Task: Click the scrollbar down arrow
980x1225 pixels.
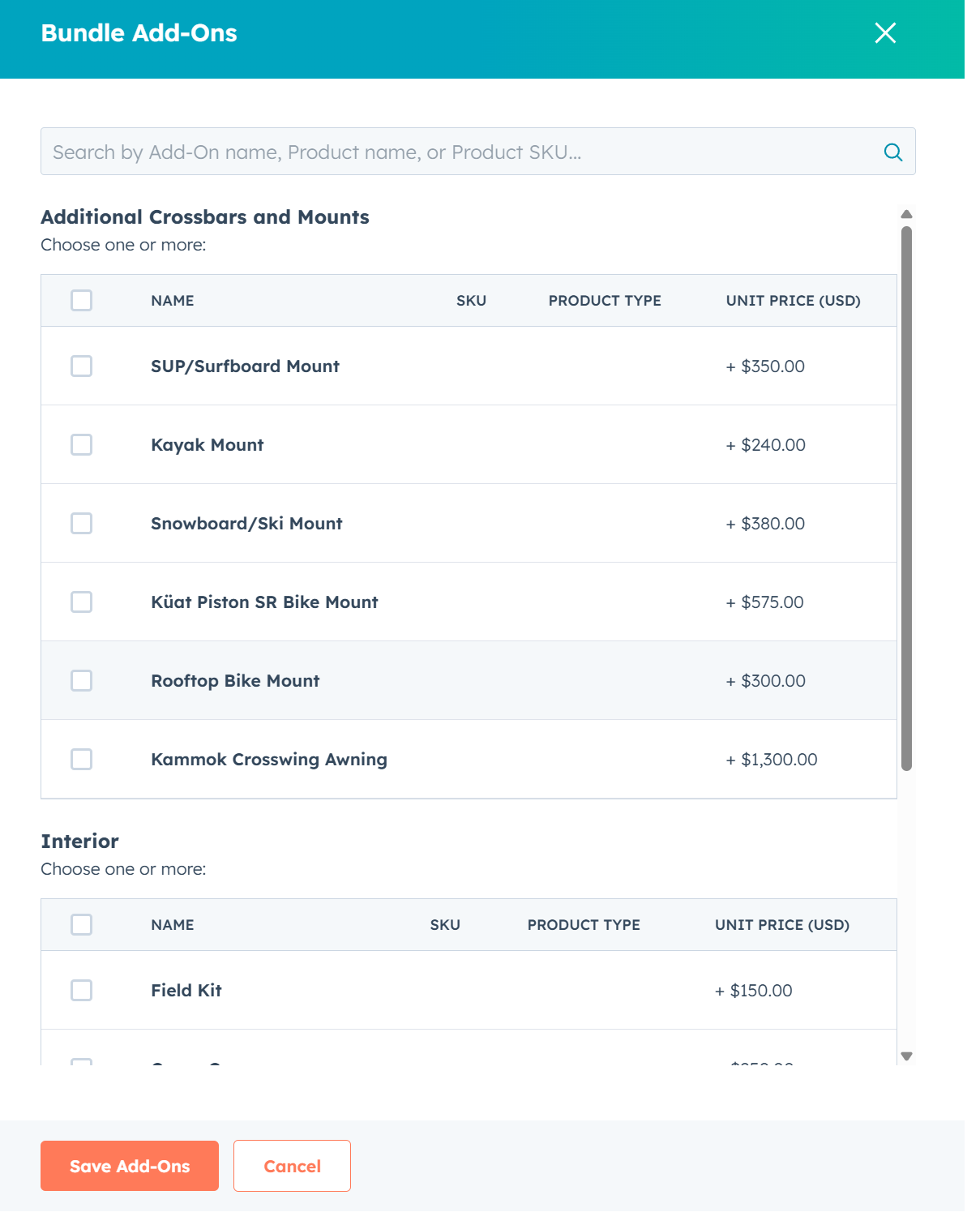Action: (906, 1056)
